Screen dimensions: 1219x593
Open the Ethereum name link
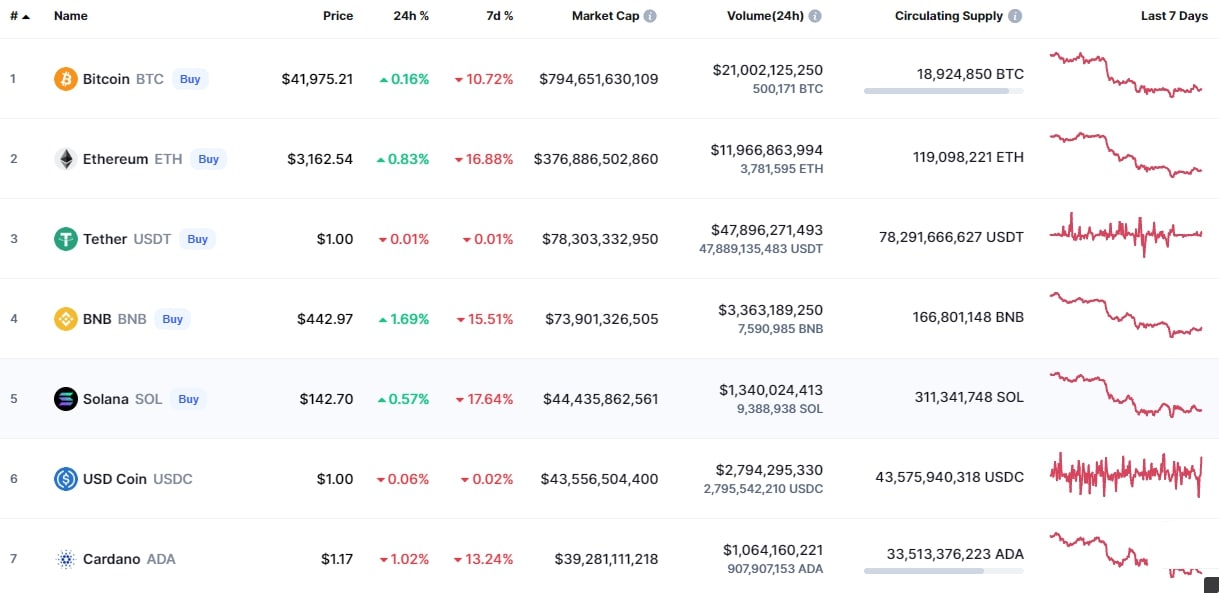click(115, 159)
